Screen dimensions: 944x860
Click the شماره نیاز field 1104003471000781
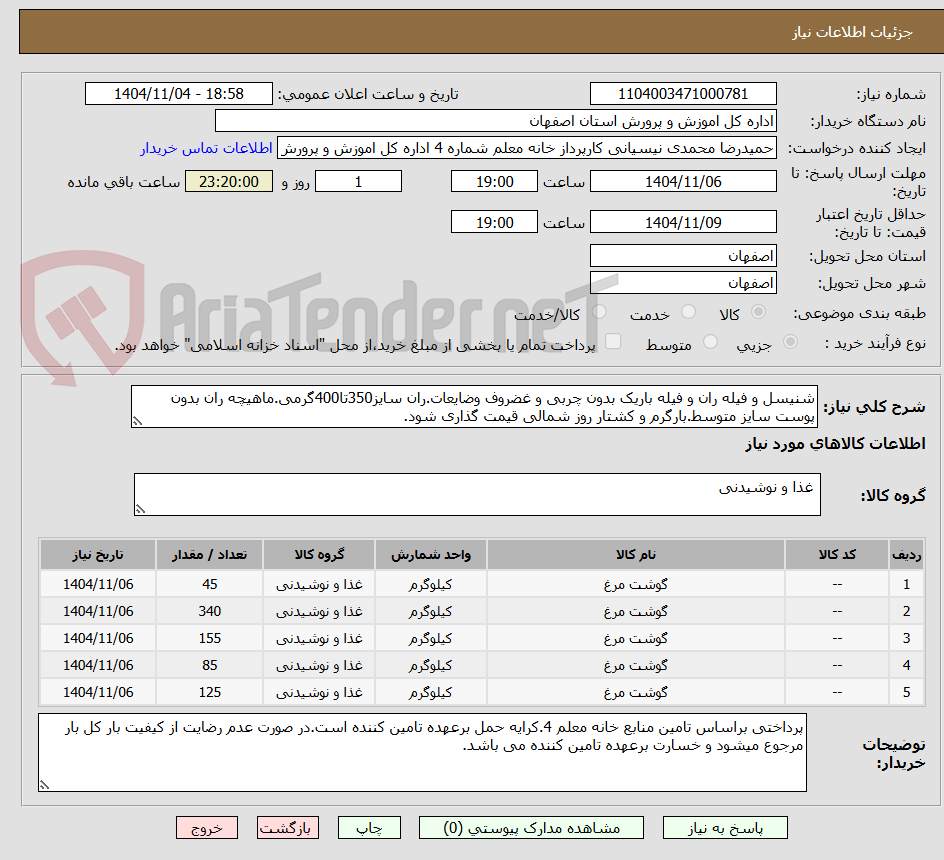pos(683,94)
